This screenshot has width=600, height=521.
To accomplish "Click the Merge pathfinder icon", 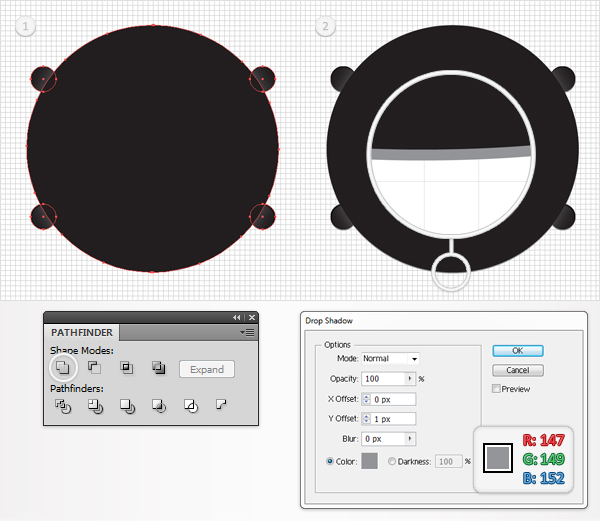I will [x=127, y=406].
